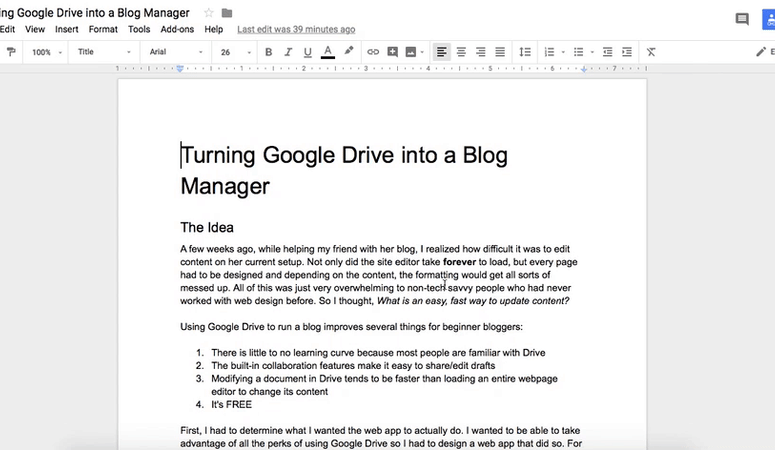Apply bulleted list formatting
The width and height of the screenshot is (775, 450).
pos(578,52)
